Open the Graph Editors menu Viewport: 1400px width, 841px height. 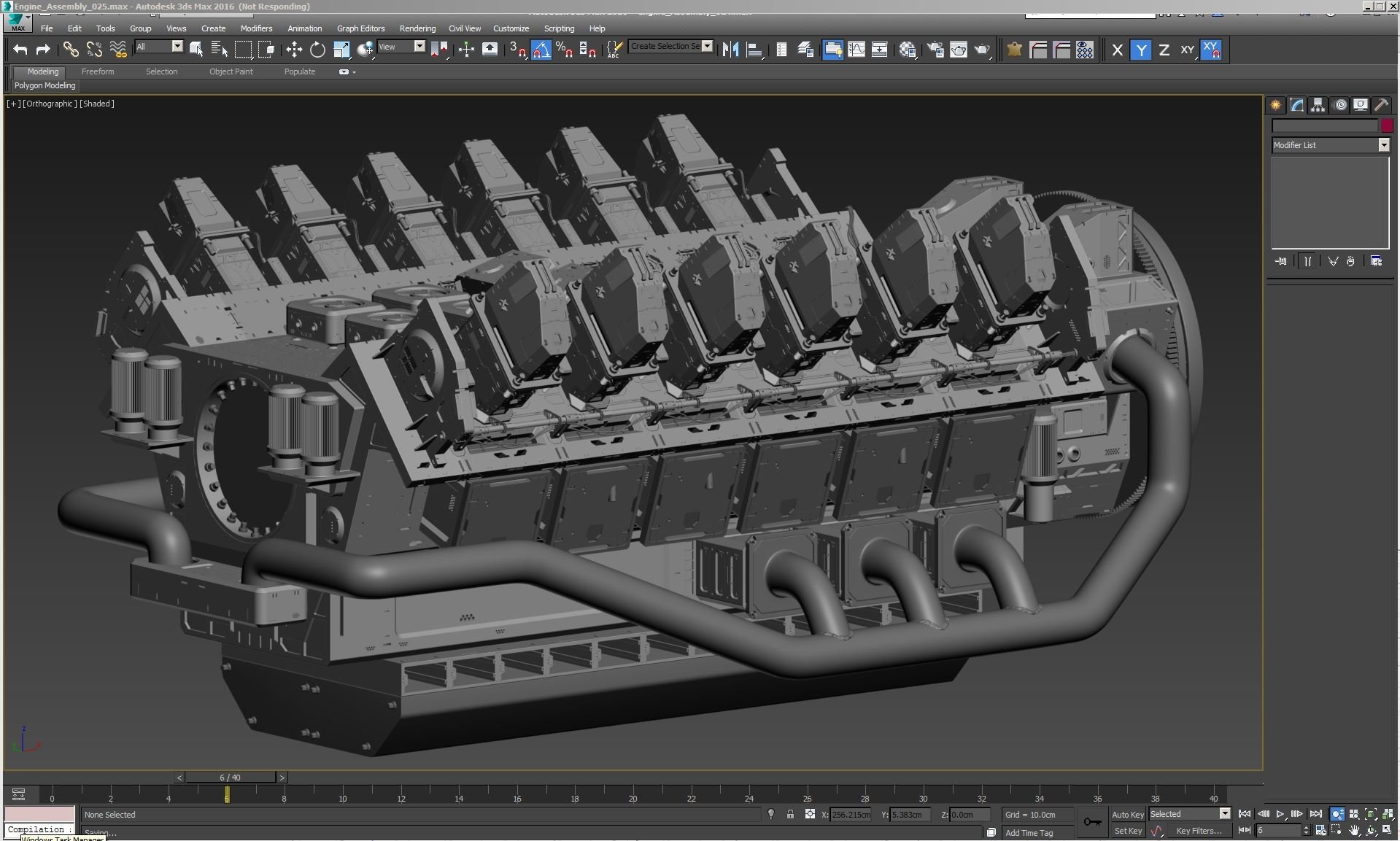[x=360, y=28]
